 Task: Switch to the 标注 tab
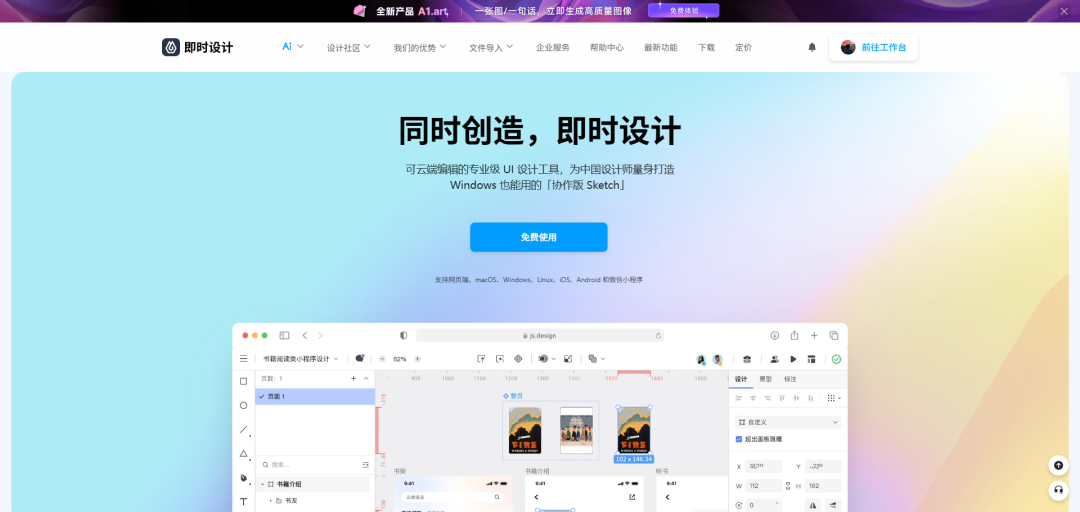click(x=790, y=379)
